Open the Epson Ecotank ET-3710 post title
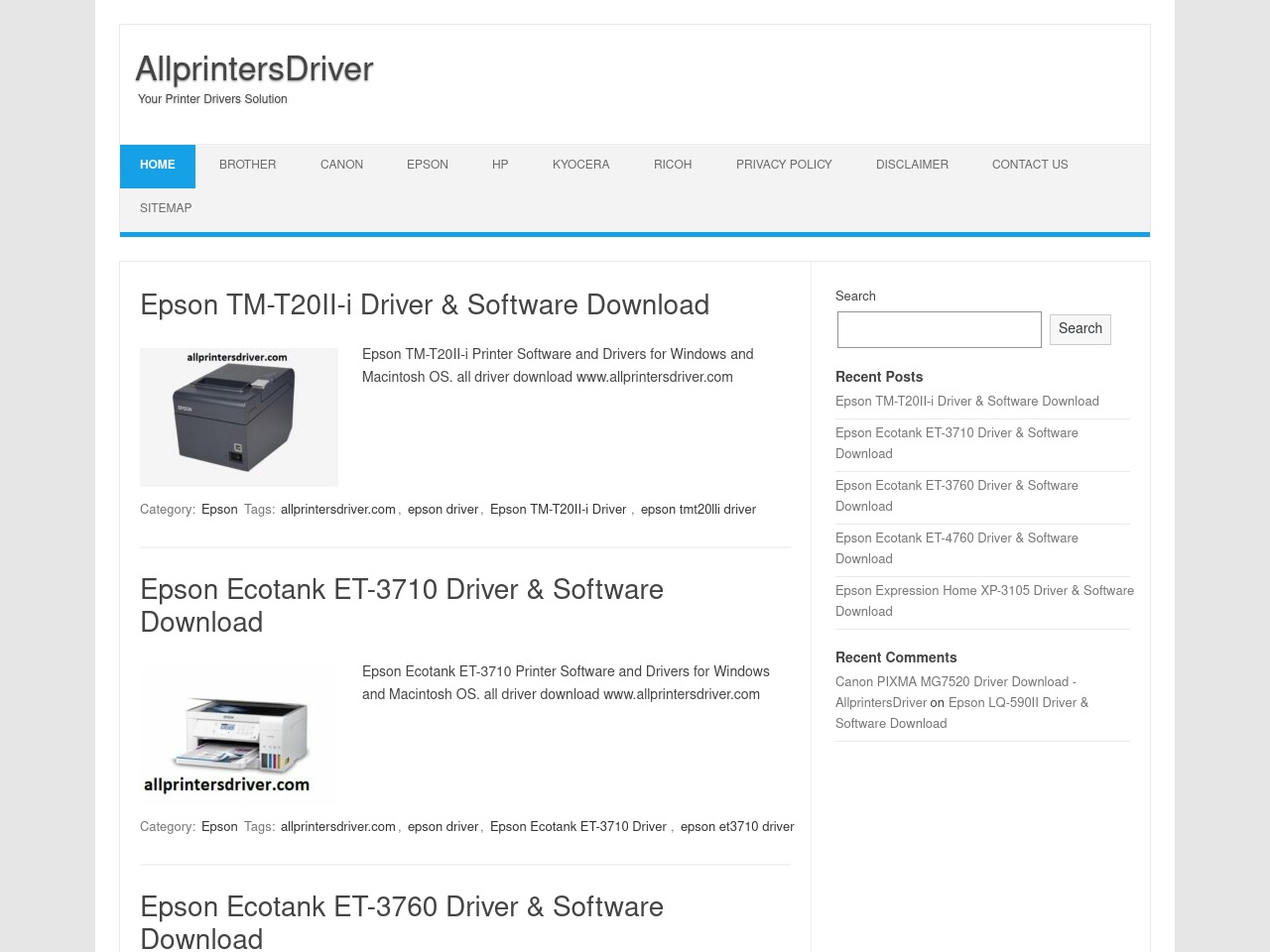Screen dimensions: 1270x952 (x=402, y=606)
